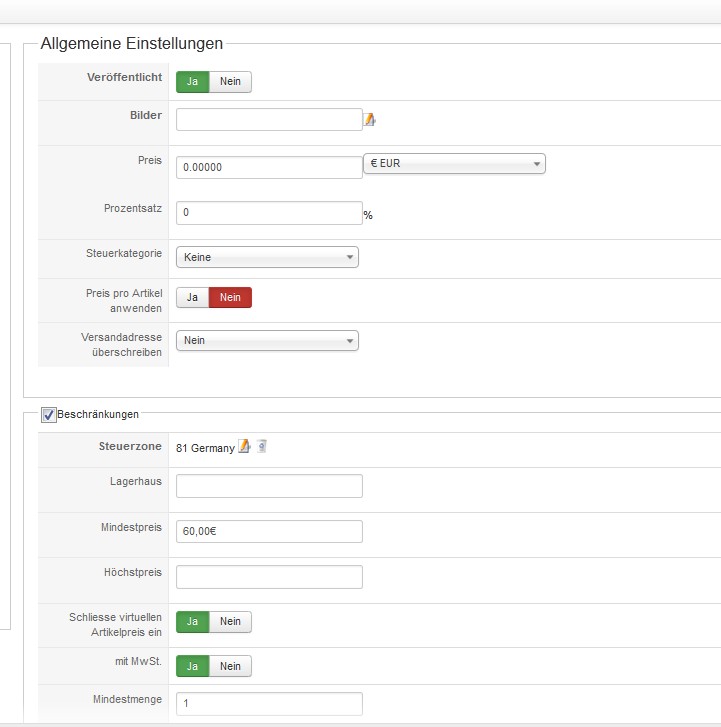Click the Höchstpreis input field
The image size is (721, 727).
pos(269,577)
